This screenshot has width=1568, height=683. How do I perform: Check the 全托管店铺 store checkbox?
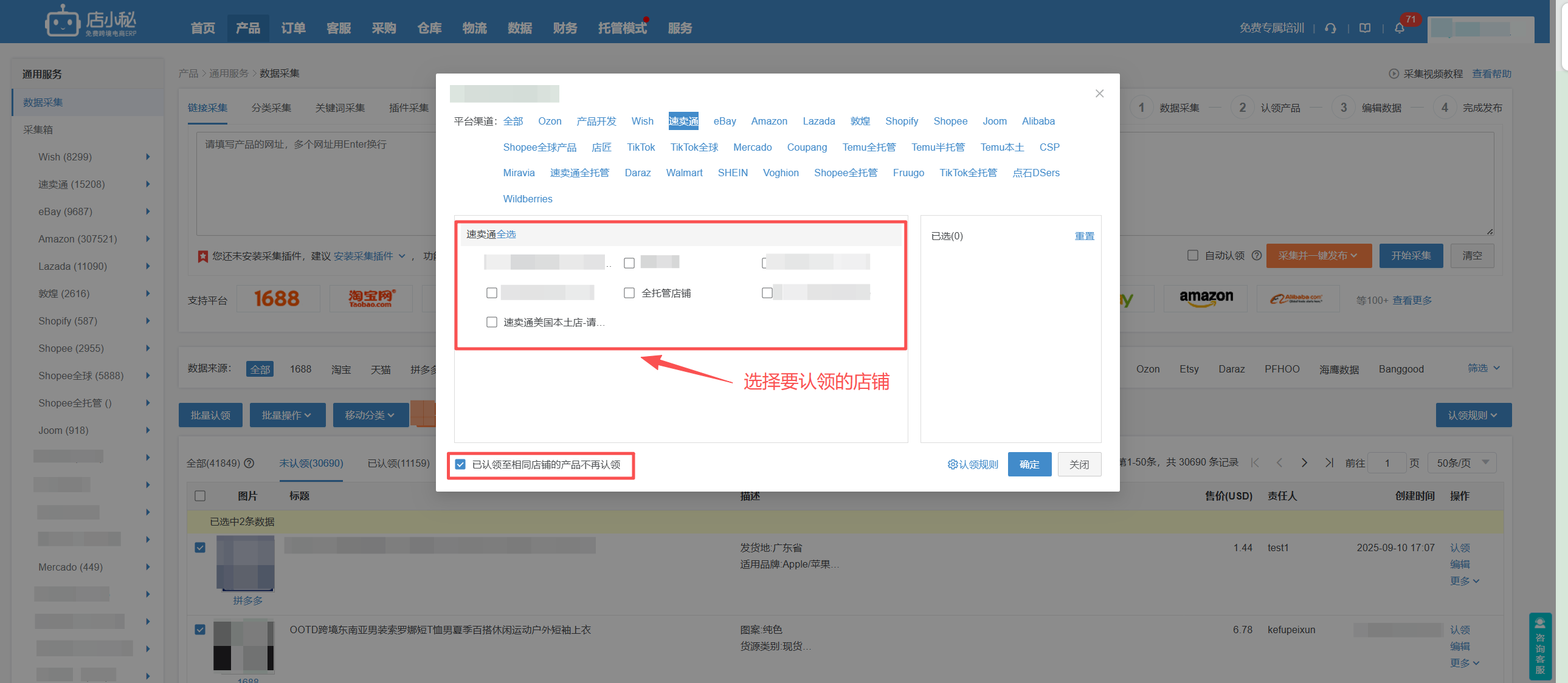(629, 293)
